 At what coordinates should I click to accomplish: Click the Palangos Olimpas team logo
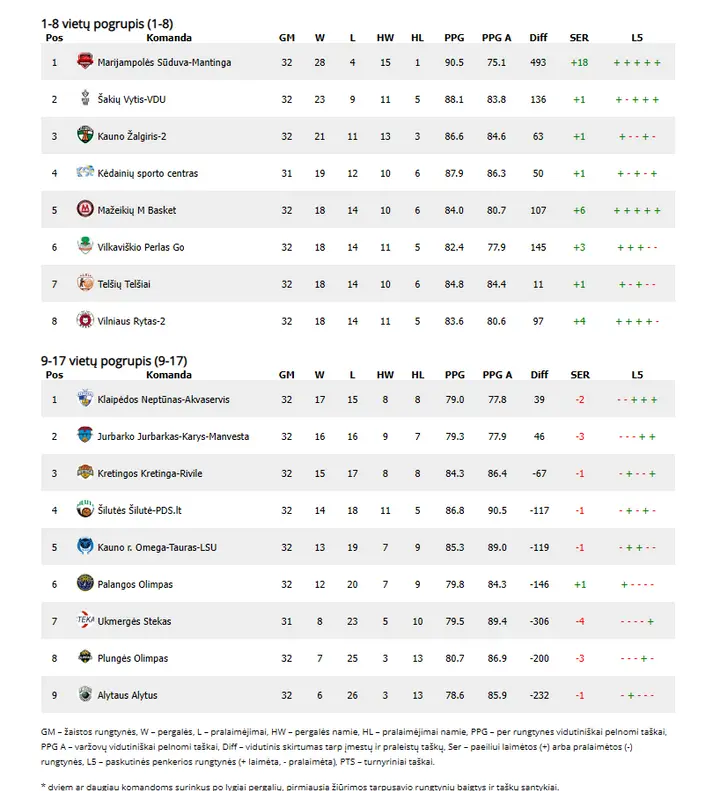click(x=85, y=583)
